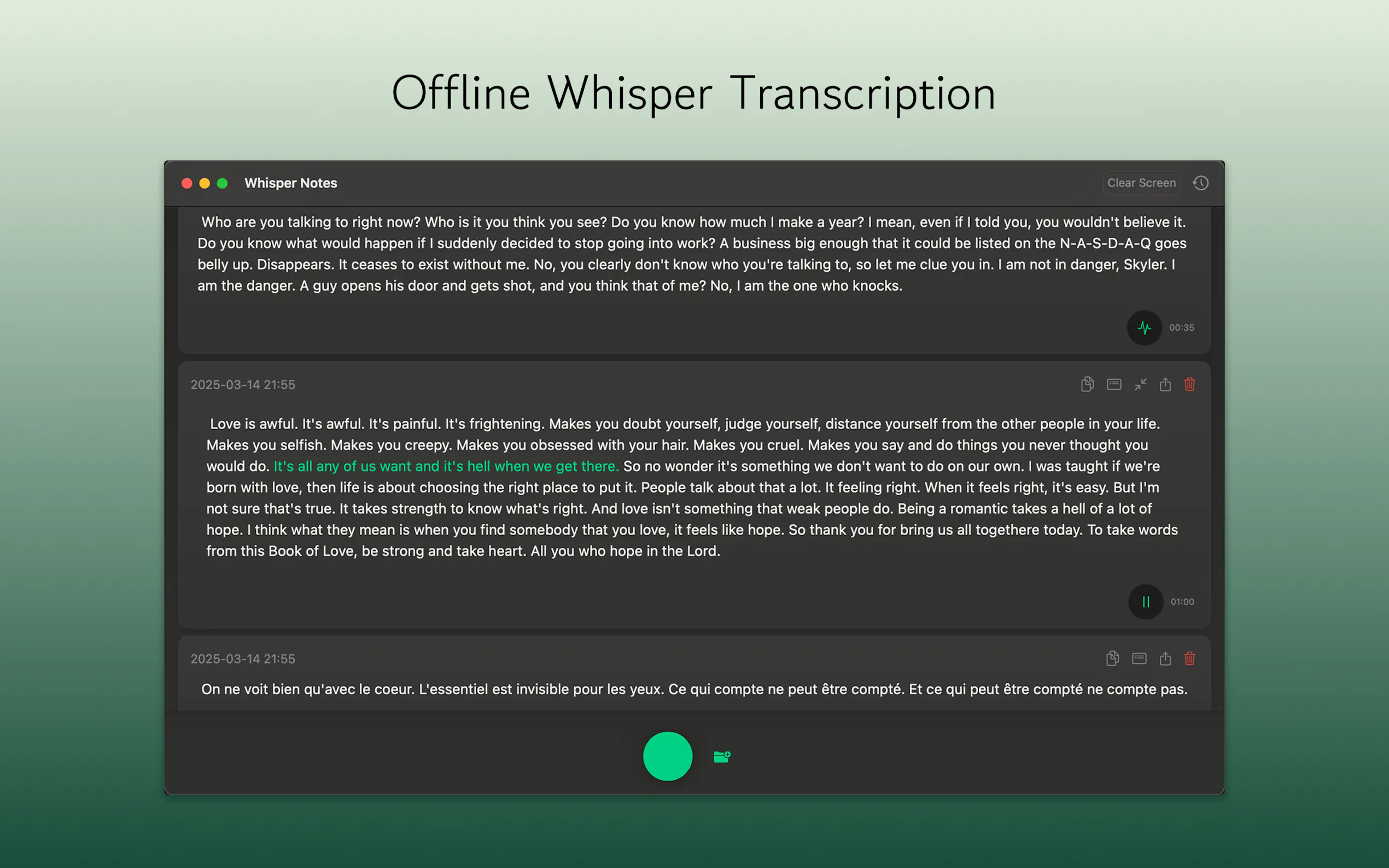Show captions for the French "On ne voit bien" note
This screenshot has height=868, width=1389.
(1139, 658)
